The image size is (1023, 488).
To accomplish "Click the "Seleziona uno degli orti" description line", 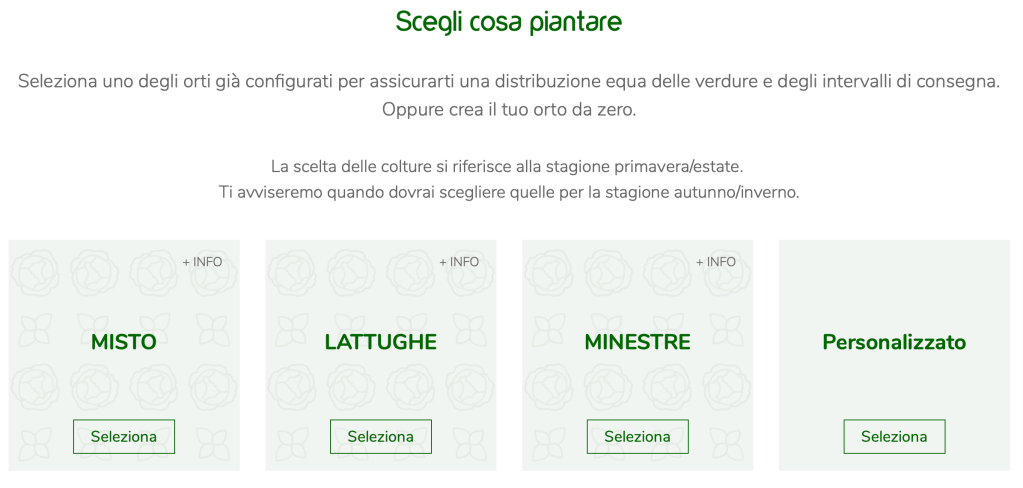I will point(509,81).
